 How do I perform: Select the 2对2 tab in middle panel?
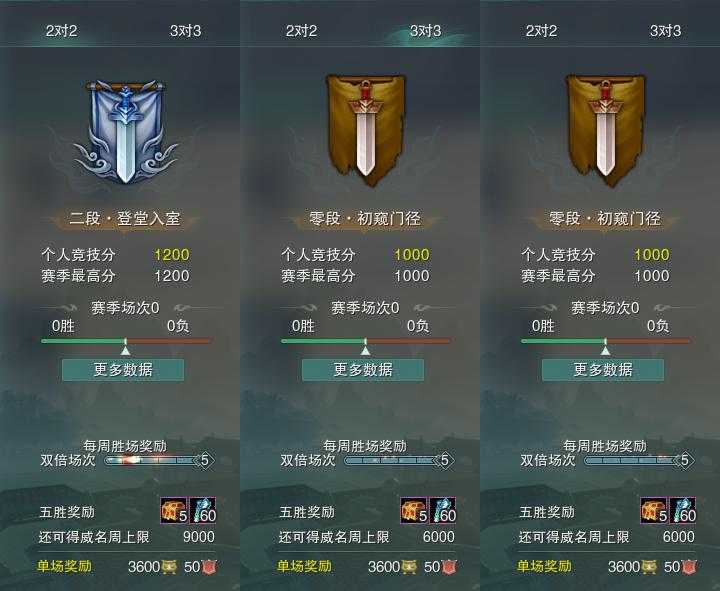pos(301,31)
